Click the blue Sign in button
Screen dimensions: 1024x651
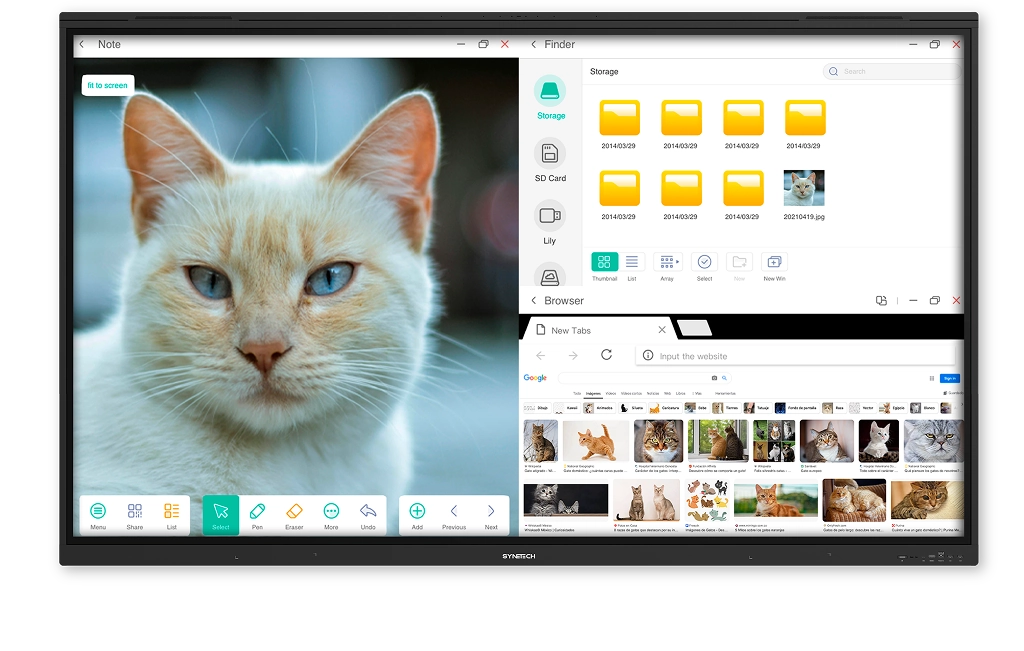click(x=950, y=378)
